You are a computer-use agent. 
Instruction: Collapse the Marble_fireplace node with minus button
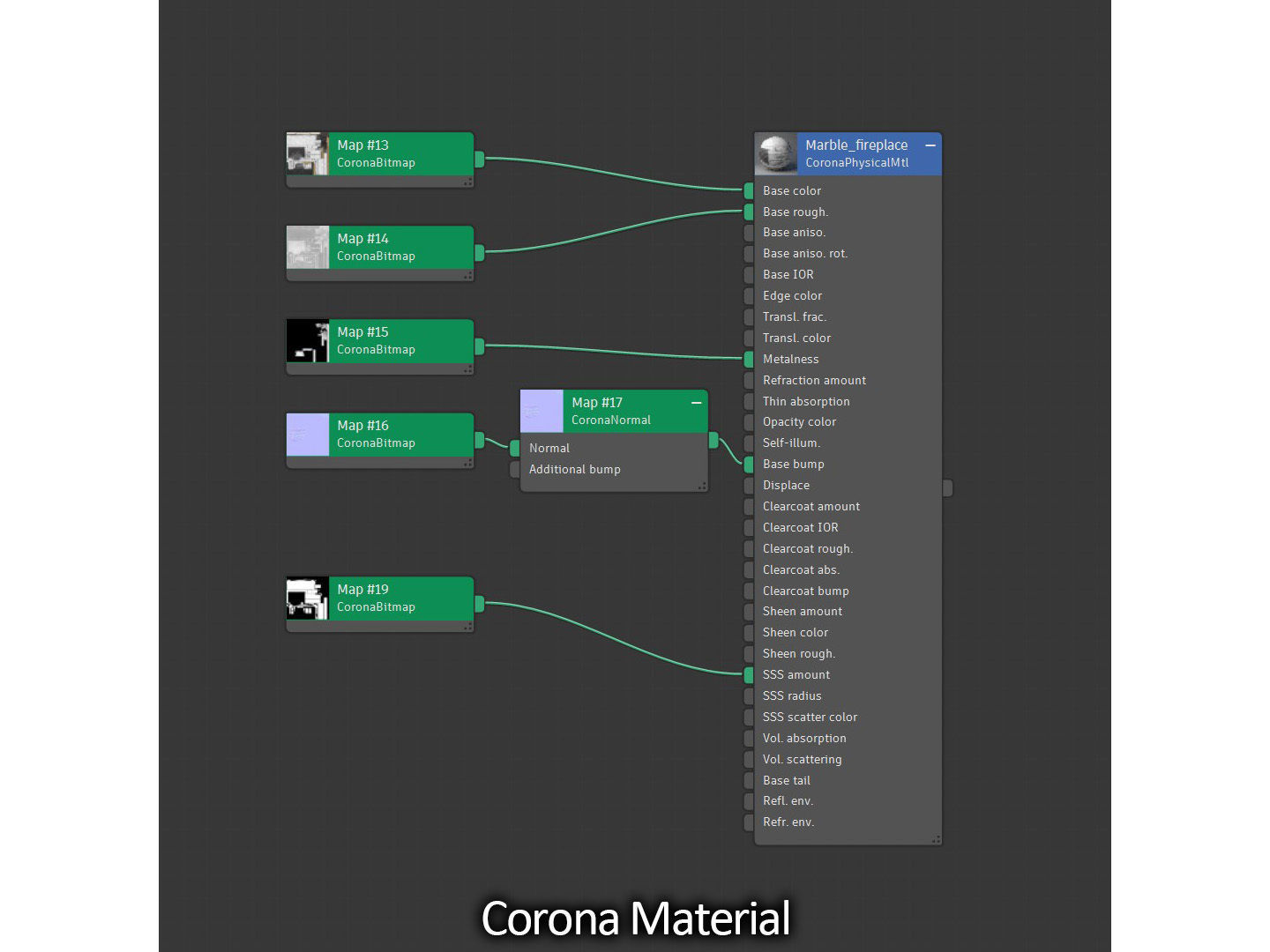[930, 145]
